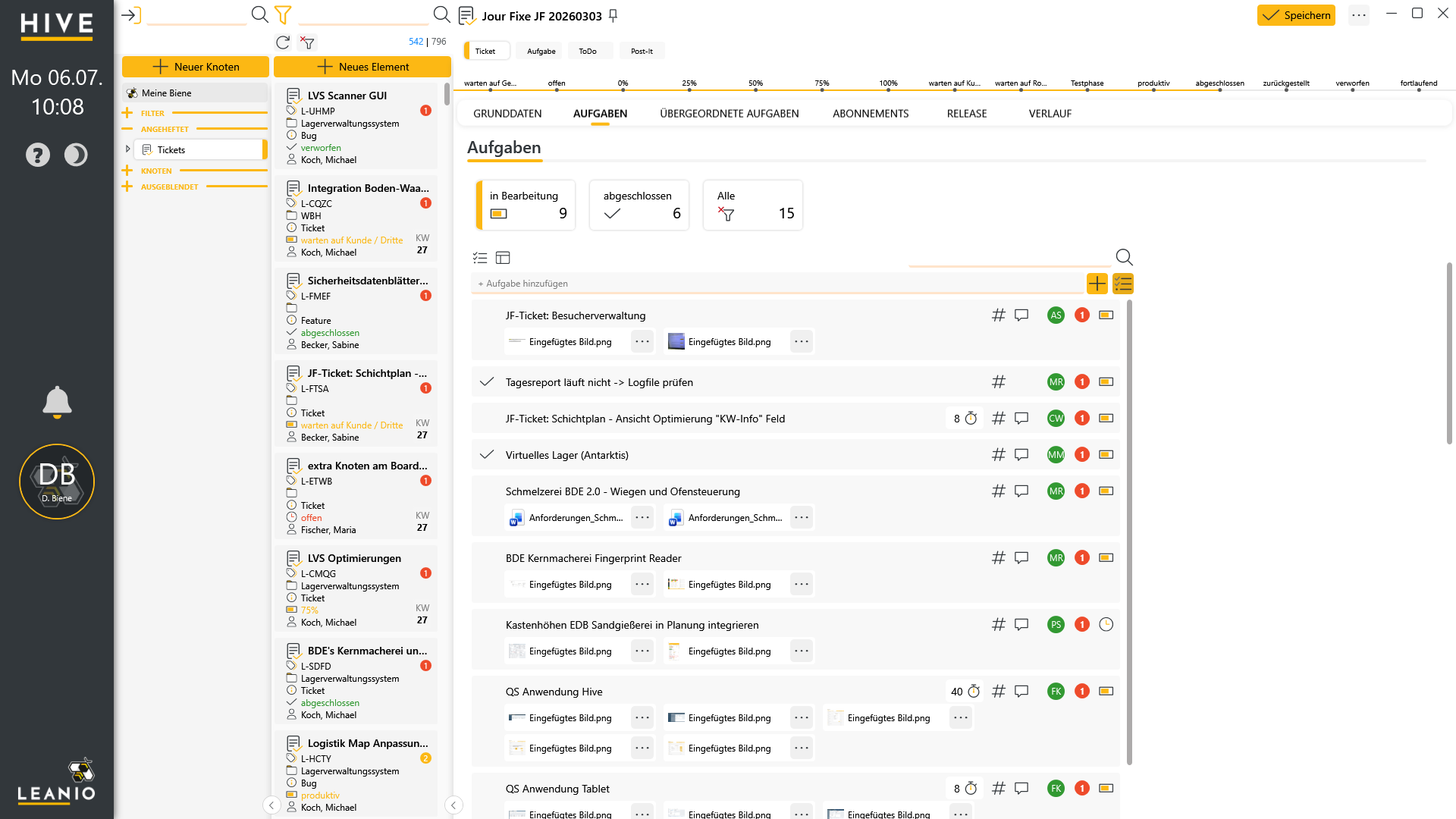Switch to board layout view icon
Image resolution: width=1456 pixels, height=819 pixels.
pyautogui.click(x=503, y=258)
